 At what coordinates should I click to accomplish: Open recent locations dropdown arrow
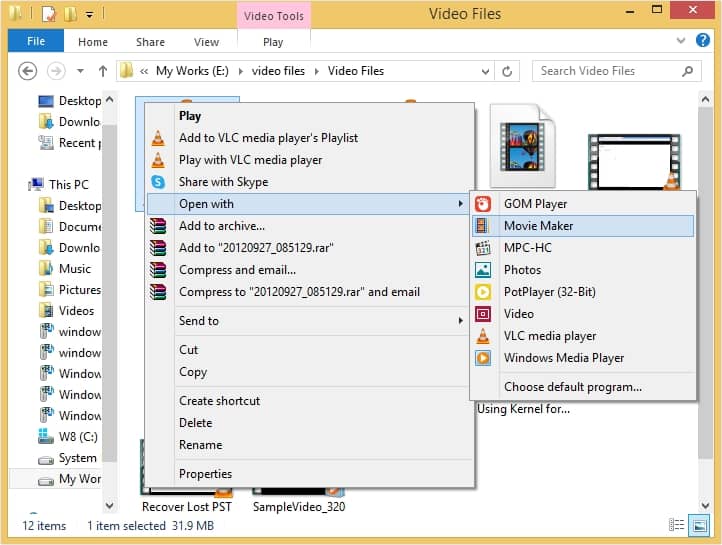[x=80, y=71]
